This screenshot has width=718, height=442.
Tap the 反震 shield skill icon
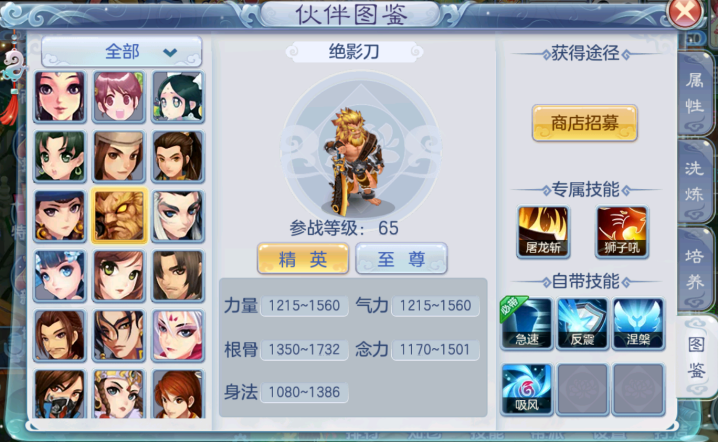click(582, 324)
